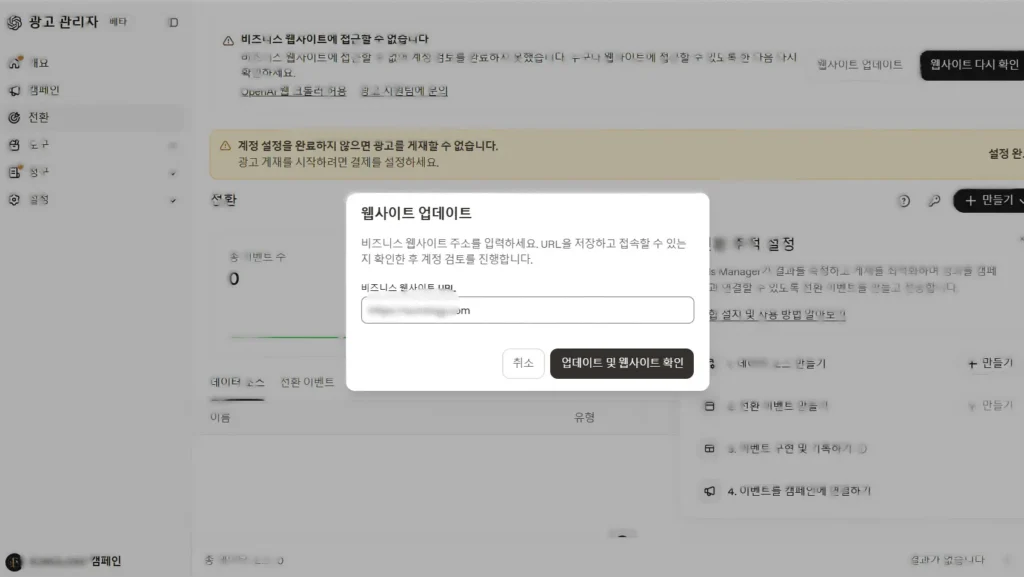Open the 청구 billing icon
This screenshot has height=577, width=1024.
pos(15,172)
